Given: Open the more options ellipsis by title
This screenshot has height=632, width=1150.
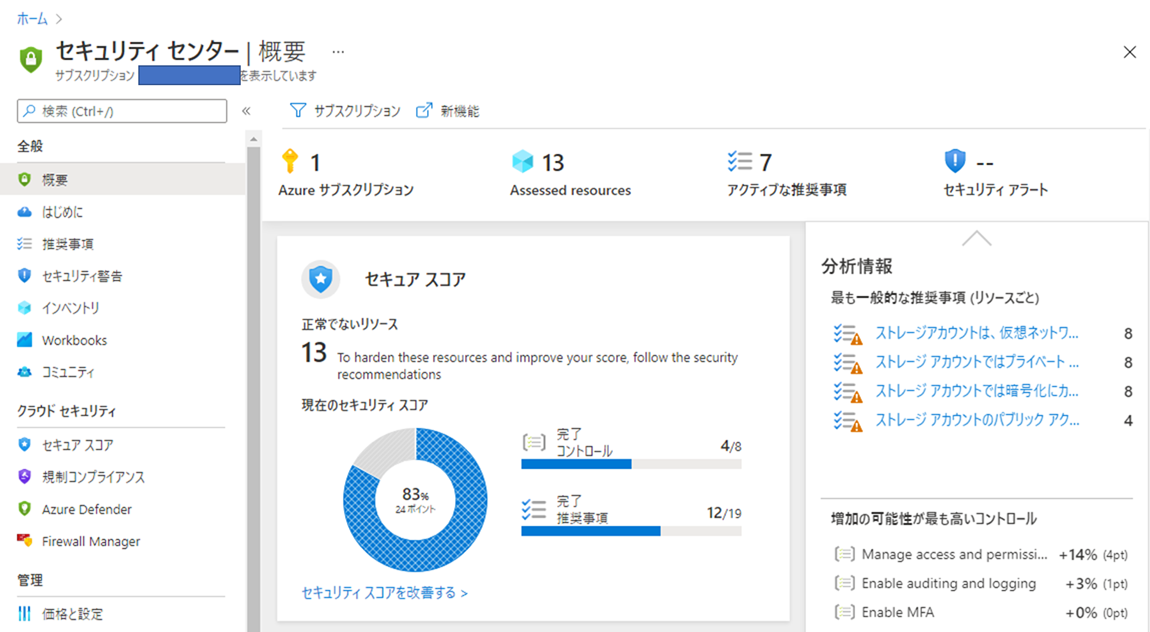Looking at the screenshot, I should pyautogui.click(x=338, y=52).
